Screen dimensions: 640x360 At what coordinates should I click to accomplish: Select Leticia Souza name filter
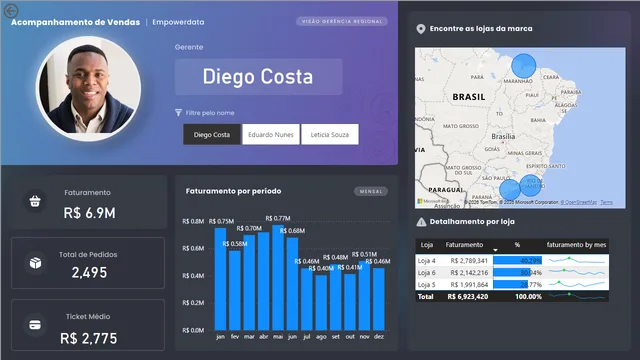coord(329,134)
